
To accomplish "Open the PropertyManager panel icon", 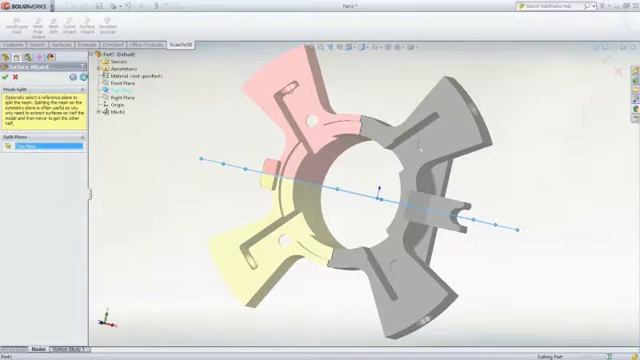I will click(x=17, y=57).
